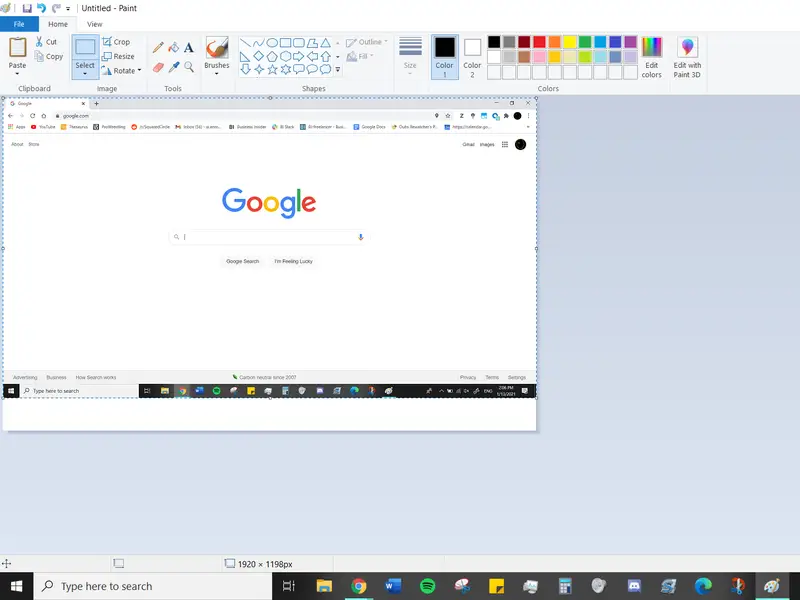This screenshot has height=600, width=800.
Task: Click the Copy button
Action: pyautogui.click(x=48, y=56)
